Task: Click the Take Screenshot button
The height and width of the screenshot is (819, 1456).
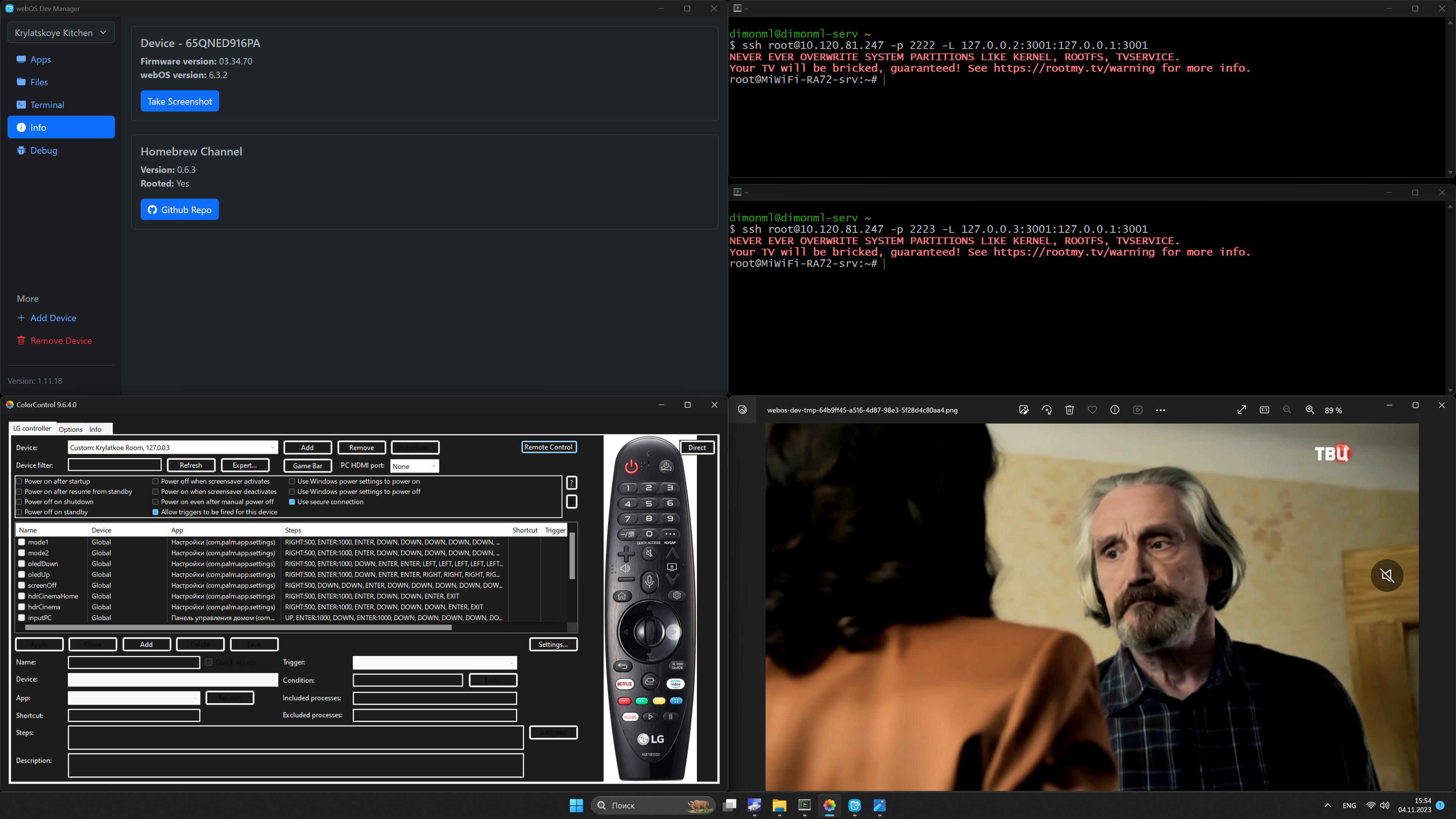Action: coord(180,101)
